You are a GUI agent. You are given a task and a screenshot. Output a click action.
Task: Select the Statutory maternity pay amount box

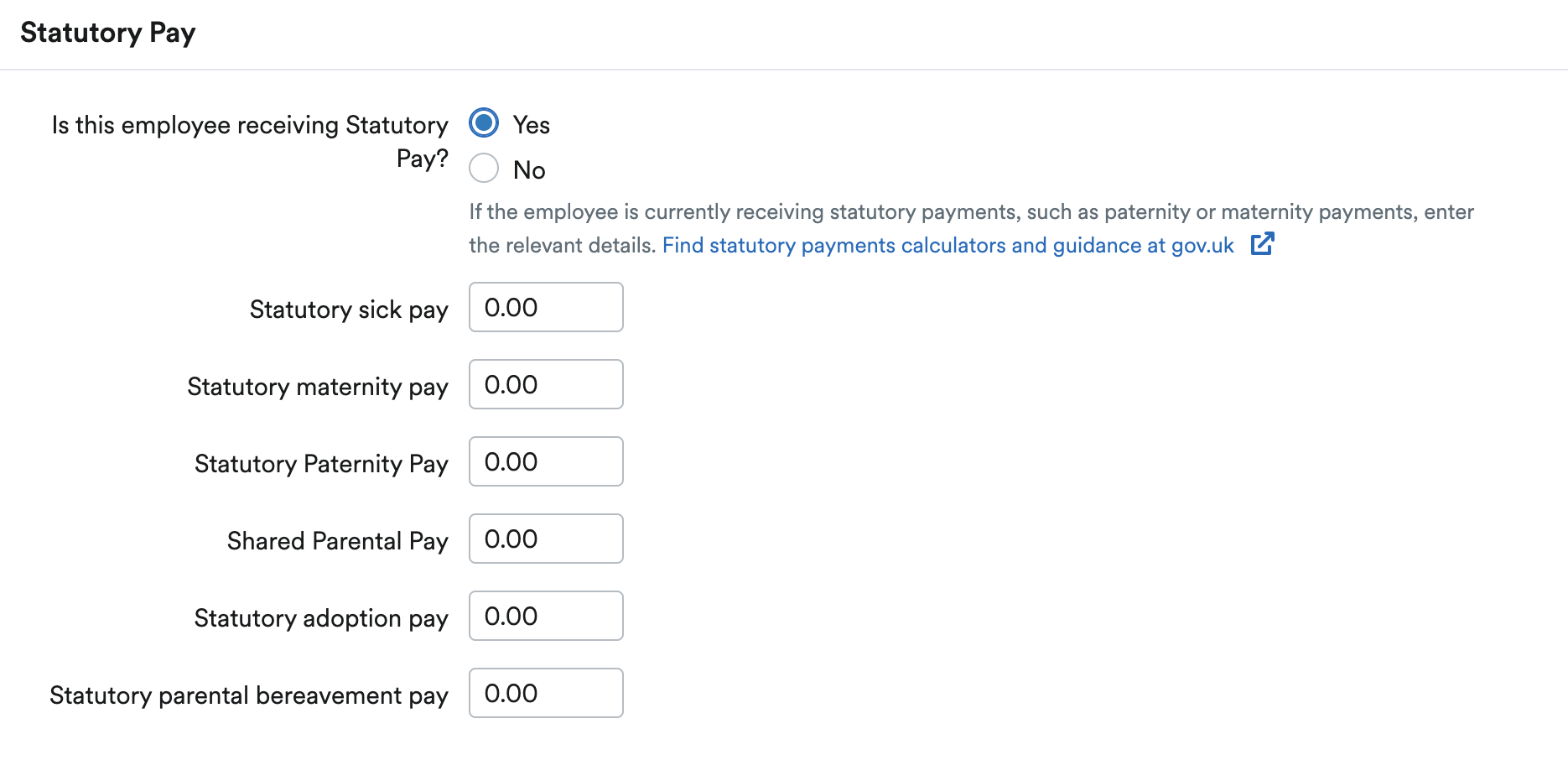tap(546, 384)
